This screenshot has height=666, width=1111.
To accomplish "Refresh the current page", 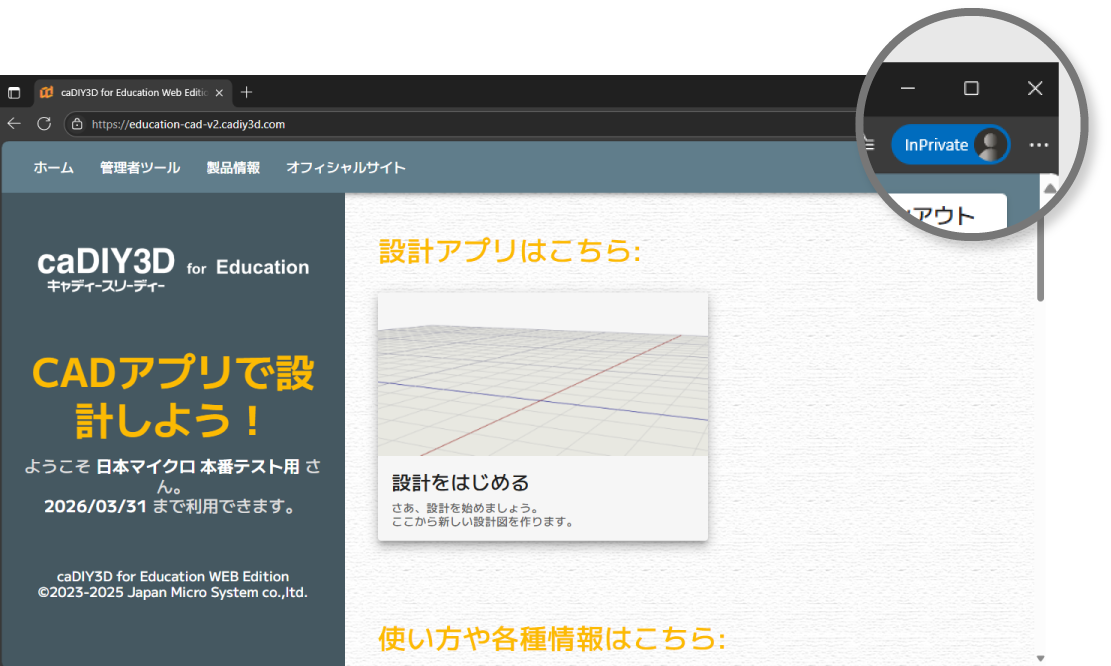I will (44, 124).
